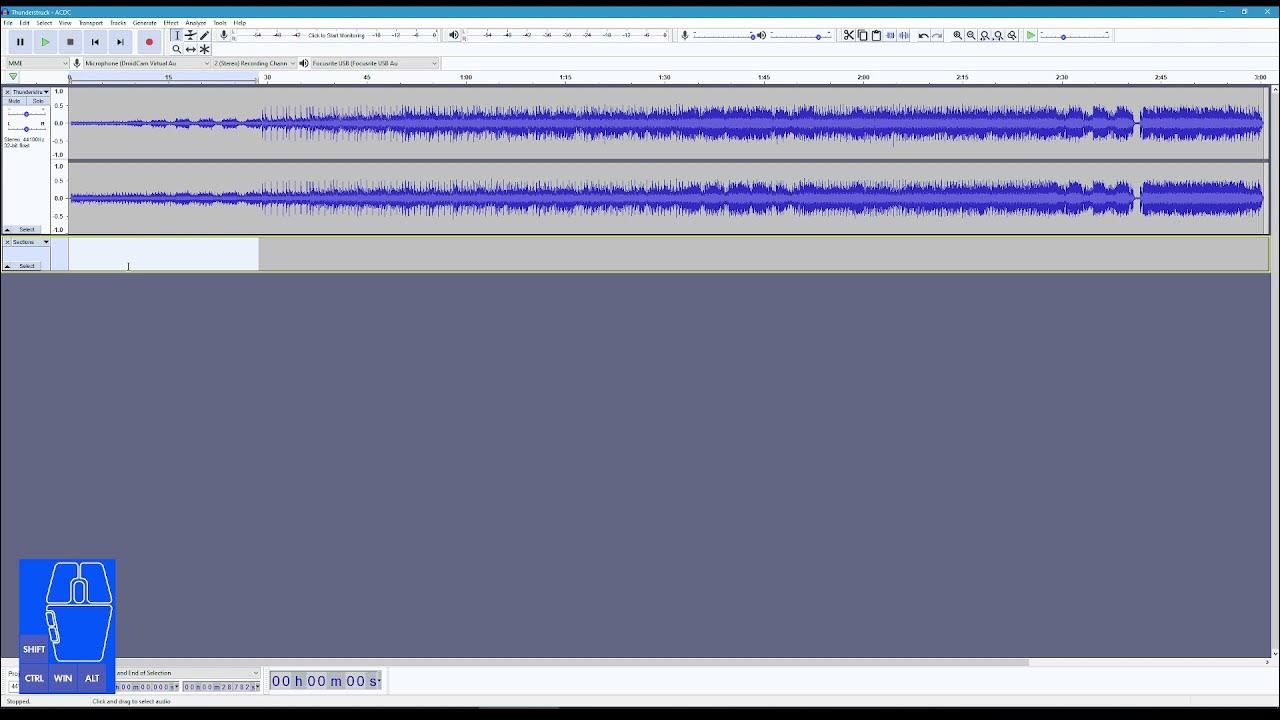
Task: Close the Thunderstruck audio track
Action: [7, 92]
